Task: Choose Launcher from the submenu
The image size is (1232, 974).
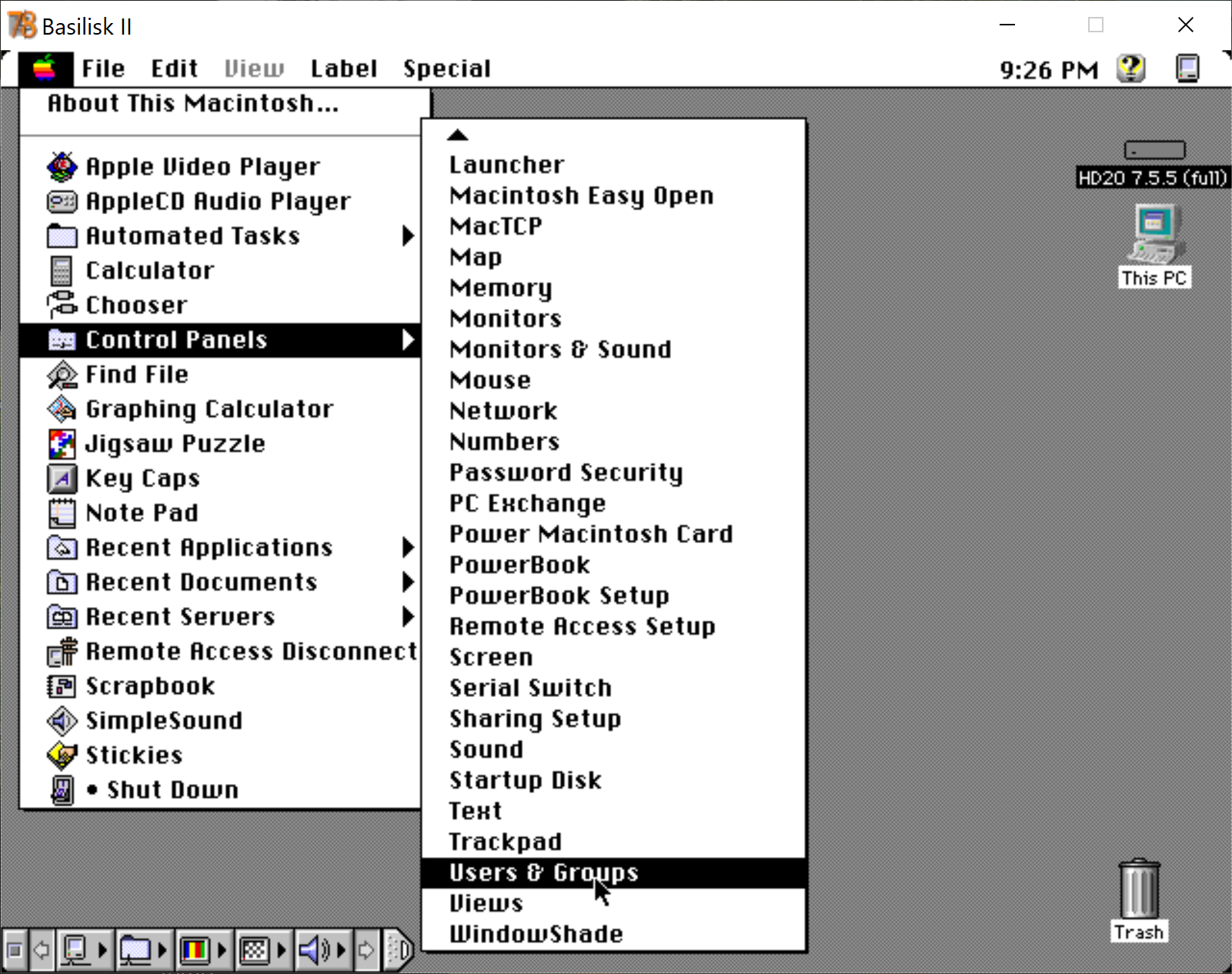Action: [613, 165]
